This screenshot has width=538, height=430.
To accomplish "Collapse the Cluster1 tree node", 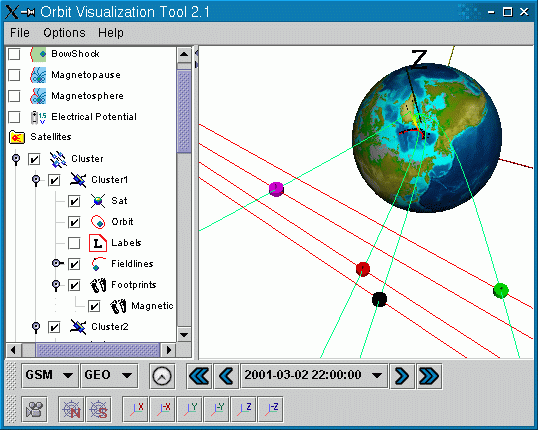I will [36, 180].
